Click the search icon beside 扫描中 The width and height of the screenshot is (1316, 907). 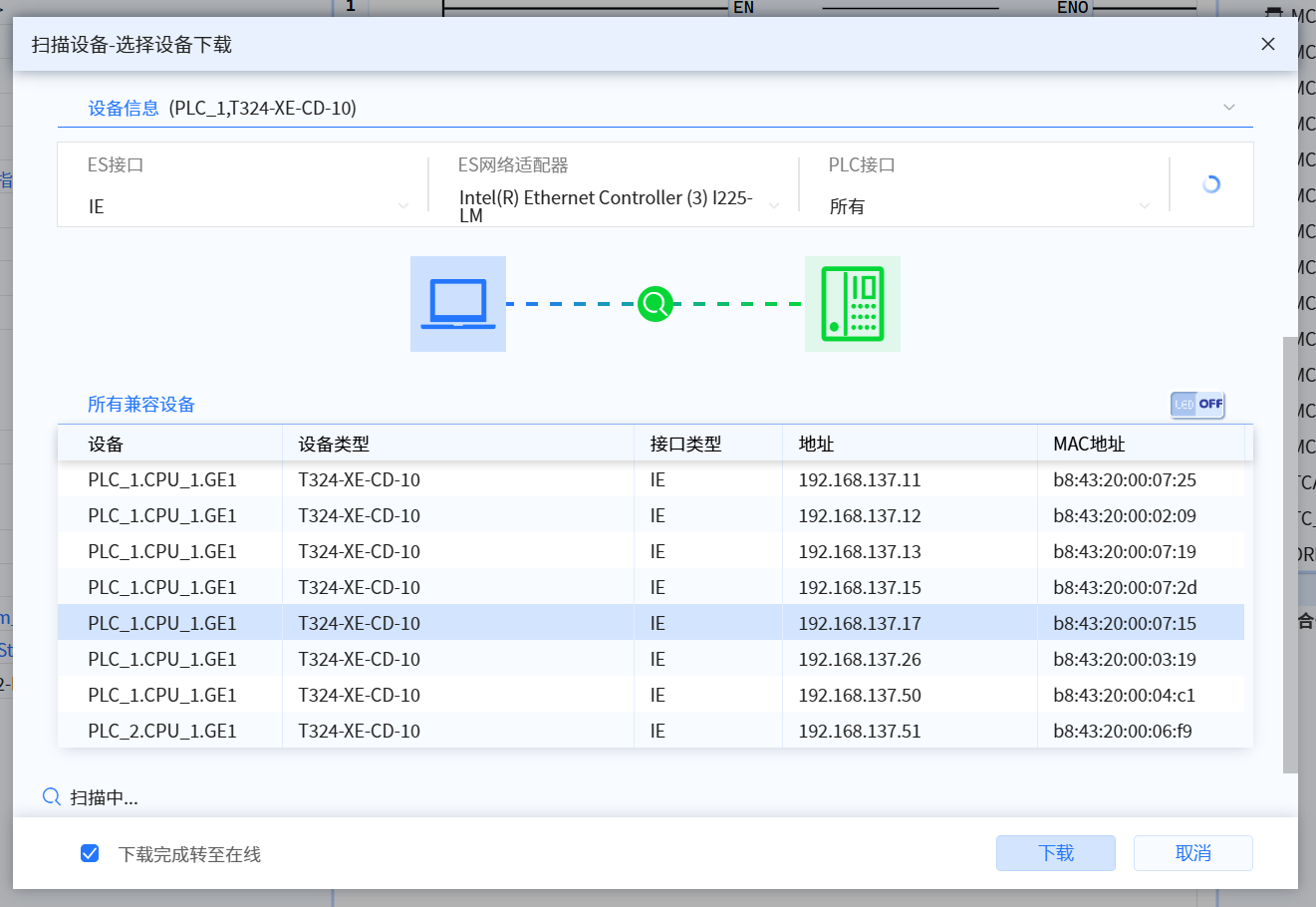(52, 796)
